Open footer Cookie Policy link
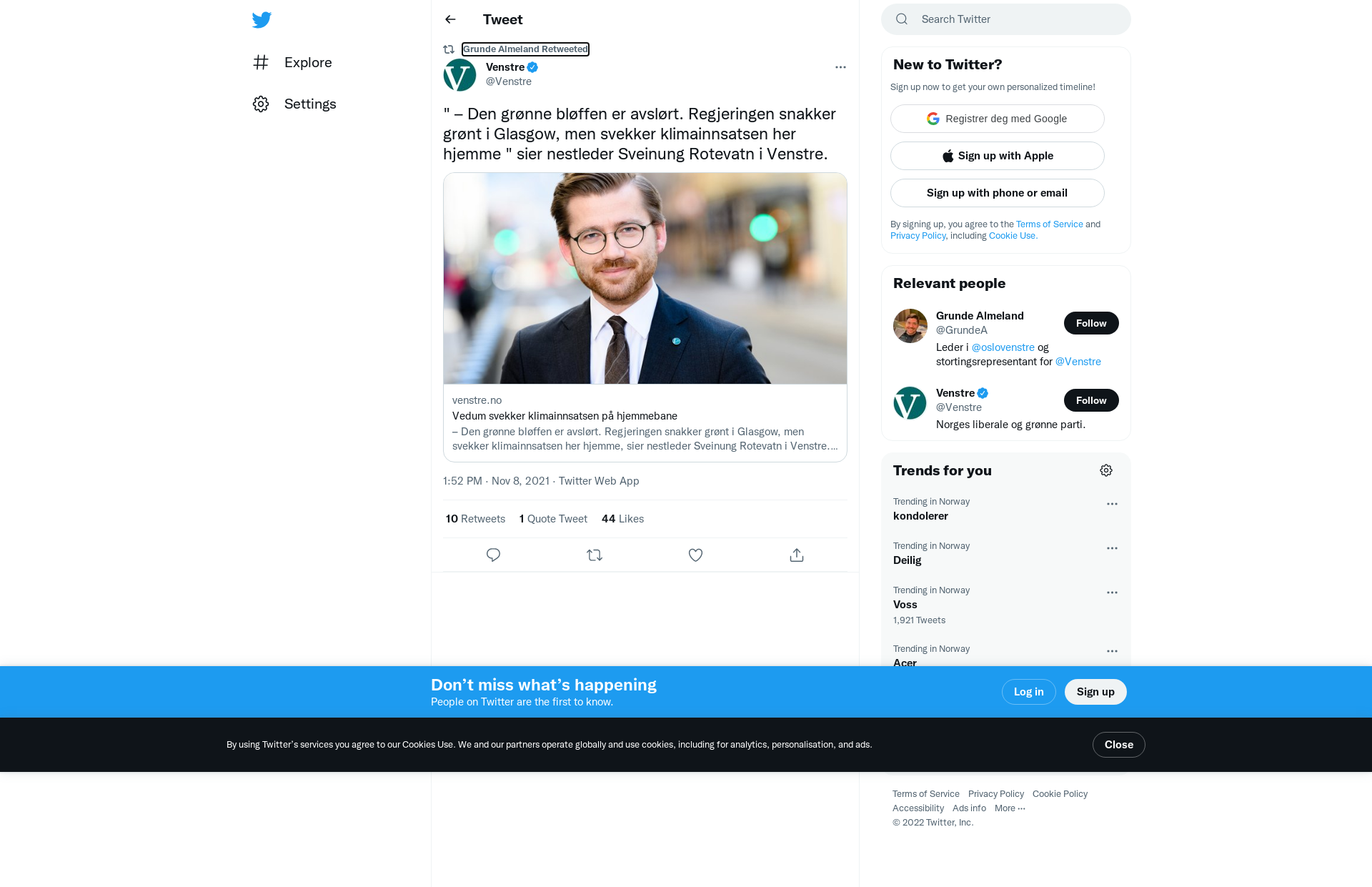The image size is (1372, 887). tap(1060, 794)
